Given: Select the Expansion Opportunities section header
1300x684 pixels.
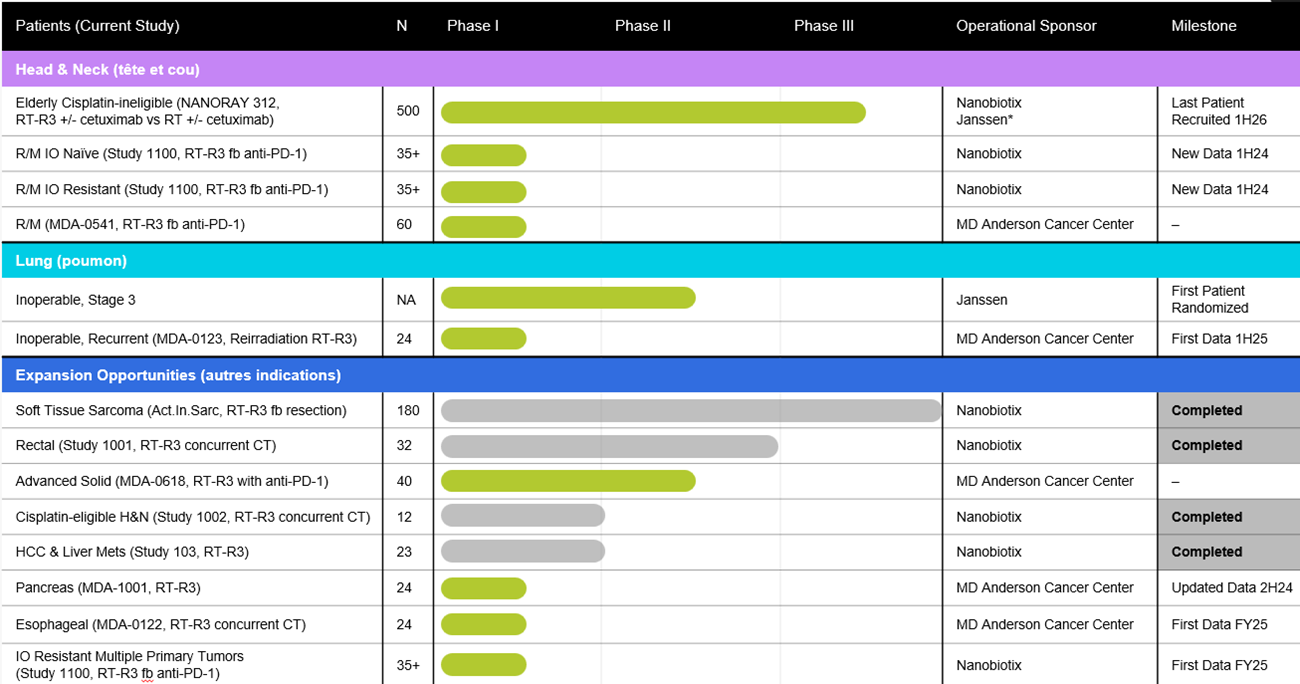Looking at the screenshot, I should [x=178, y=375].
